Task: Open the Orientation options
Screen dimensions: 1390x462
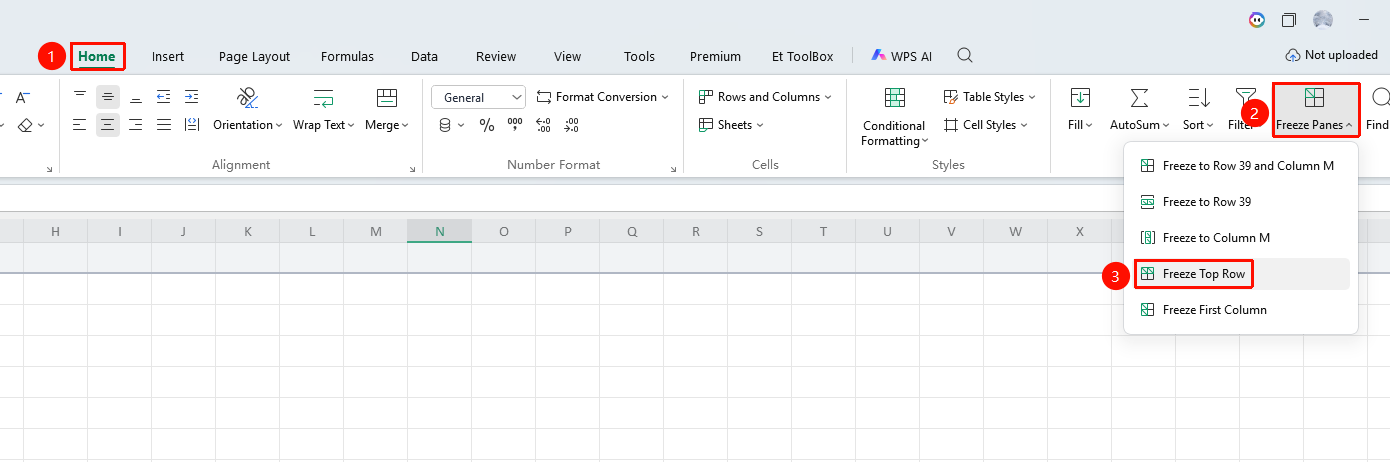Action: [x=248, y=110]
